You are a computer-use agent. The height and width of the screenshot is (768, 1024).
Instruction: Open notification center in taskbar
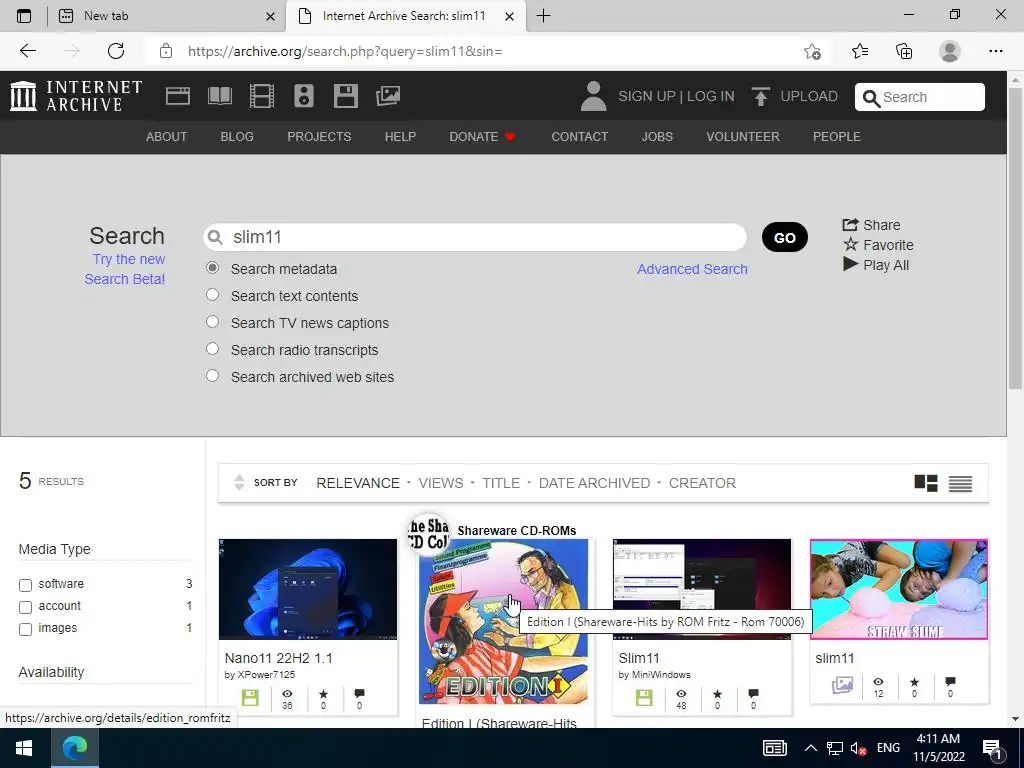(991, 748)
